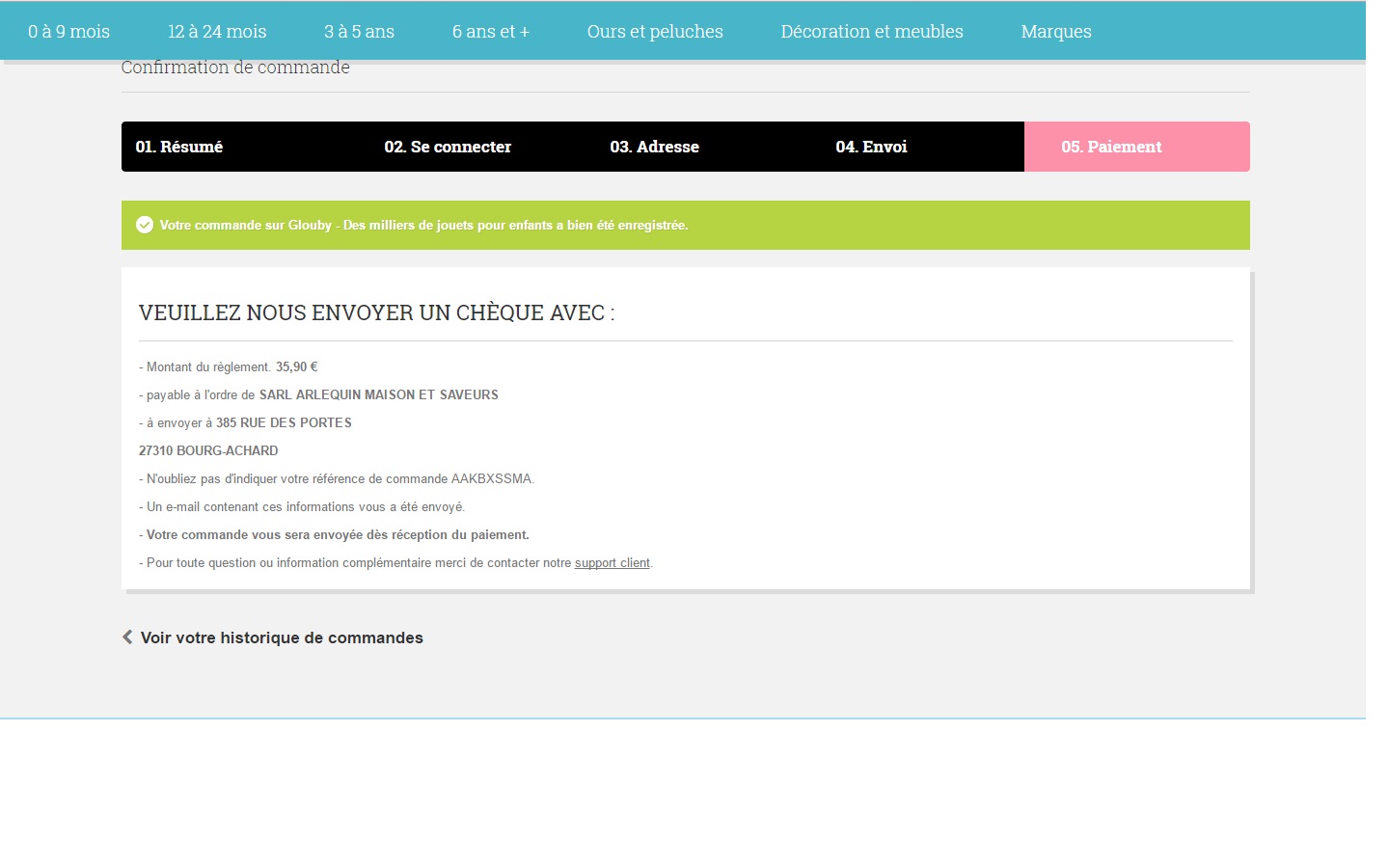The image size is (1389, 868).
Task: Go to step '01. Résumé'
Action: [x=178, y=147]
